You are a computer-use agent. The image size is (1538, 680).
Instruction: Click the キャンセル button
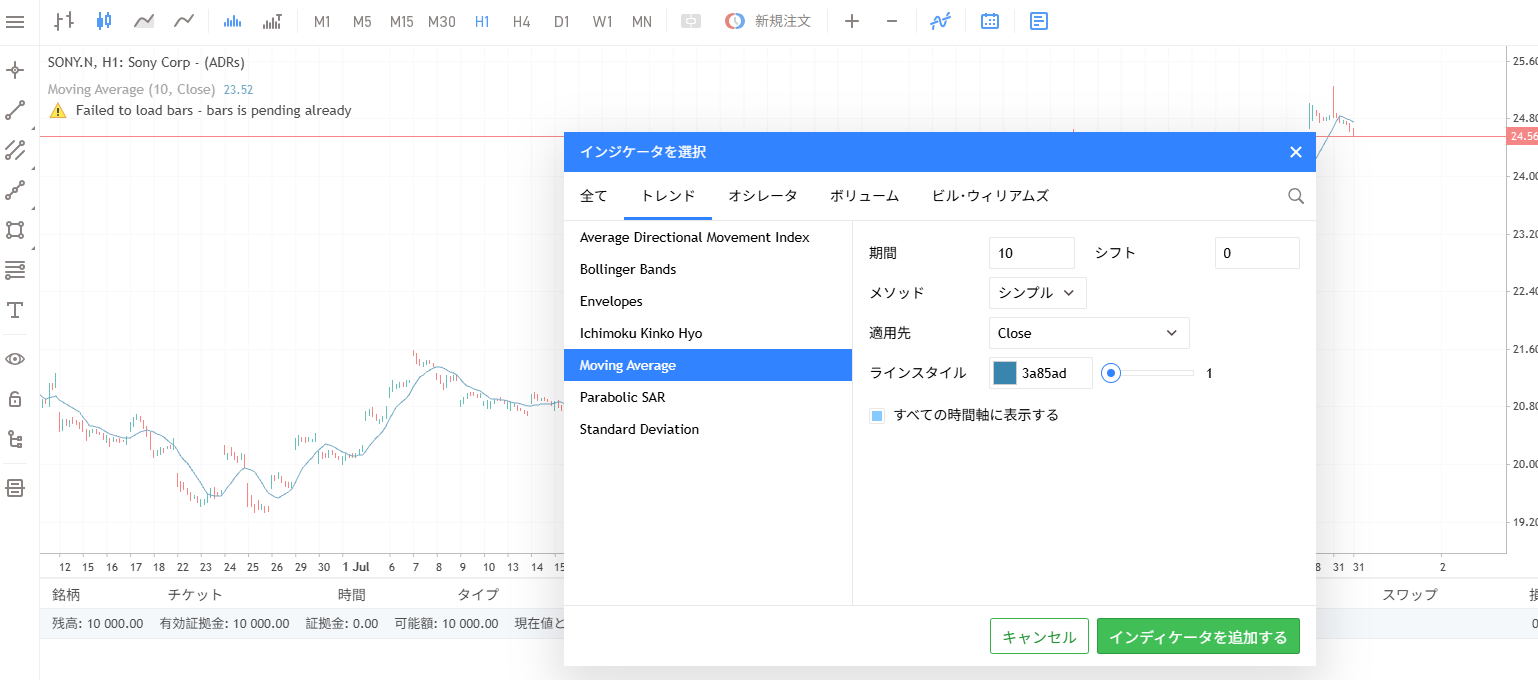pos(1039,637)
